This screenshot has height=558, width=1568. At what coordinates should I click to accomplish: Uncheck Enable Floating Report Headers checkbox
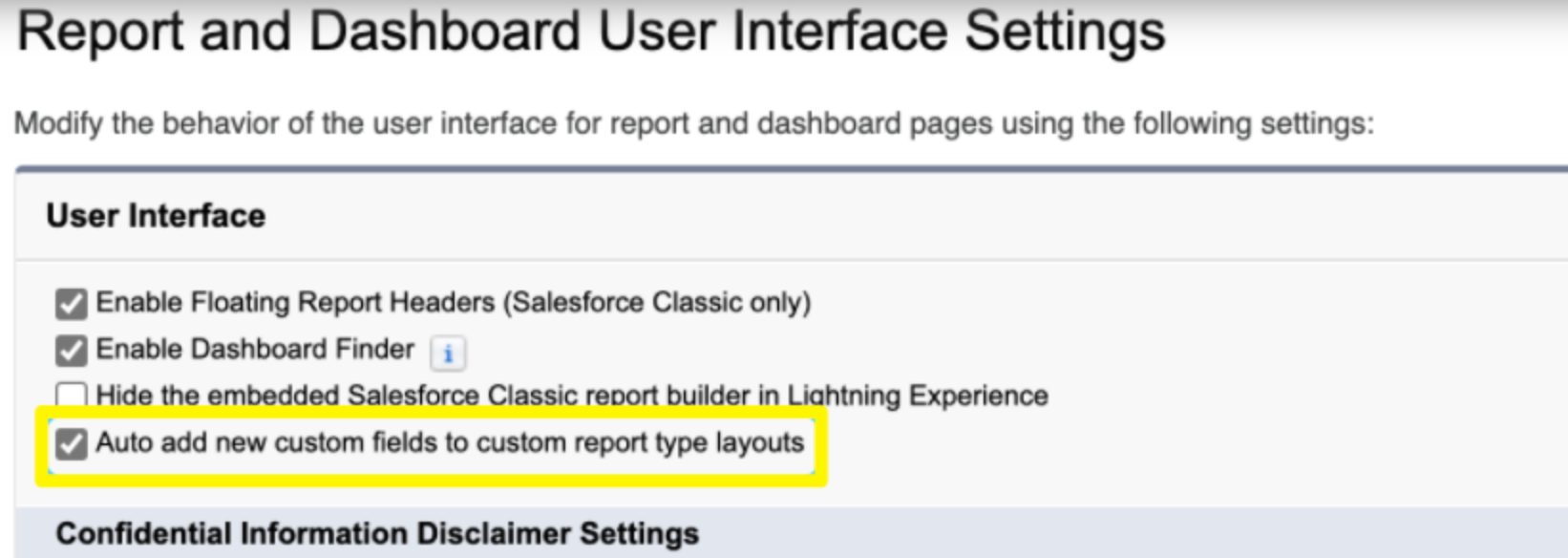point(71,304)
